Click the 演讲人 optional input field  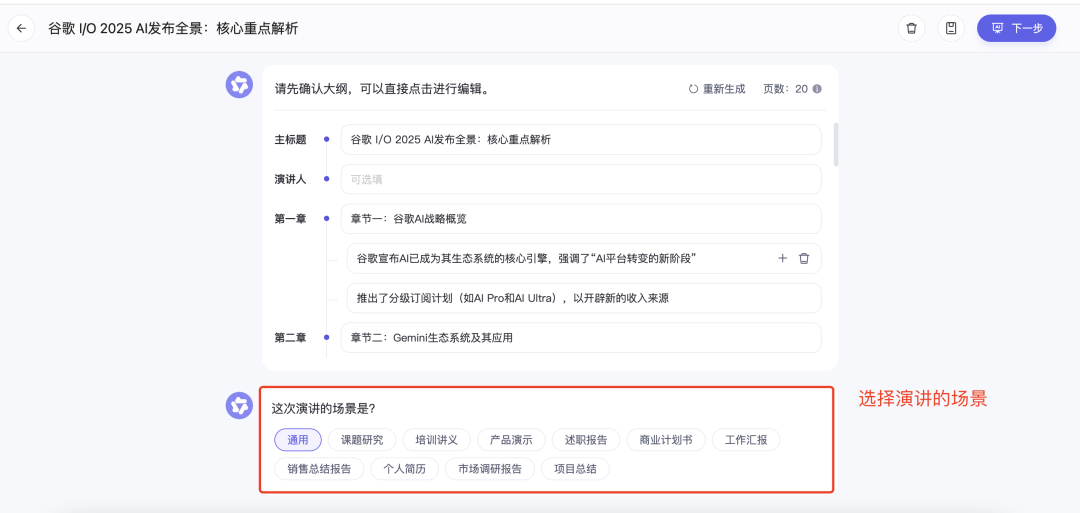581,179
